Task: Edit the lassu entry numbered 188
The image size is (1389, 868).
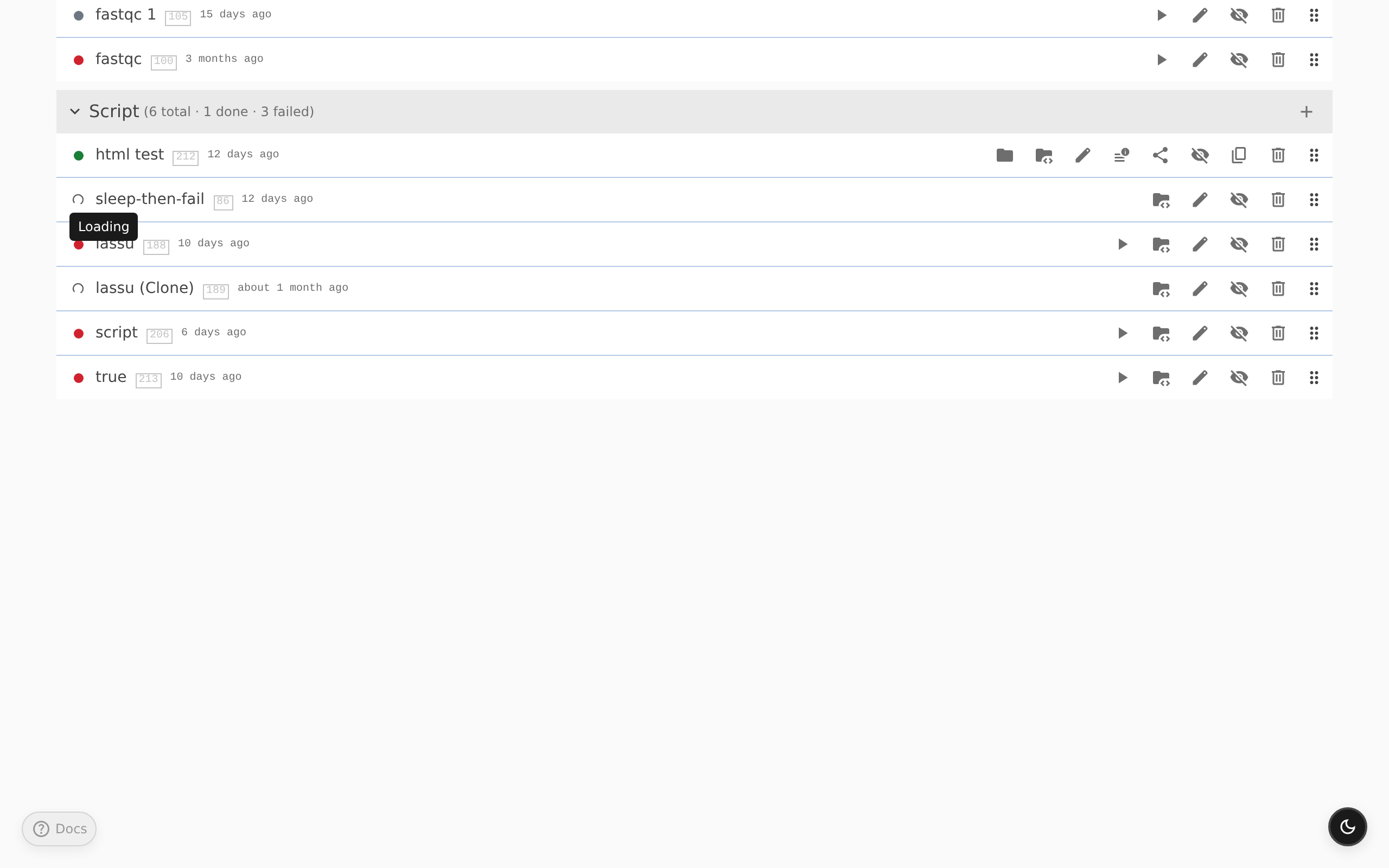Action: [1200, 245]
